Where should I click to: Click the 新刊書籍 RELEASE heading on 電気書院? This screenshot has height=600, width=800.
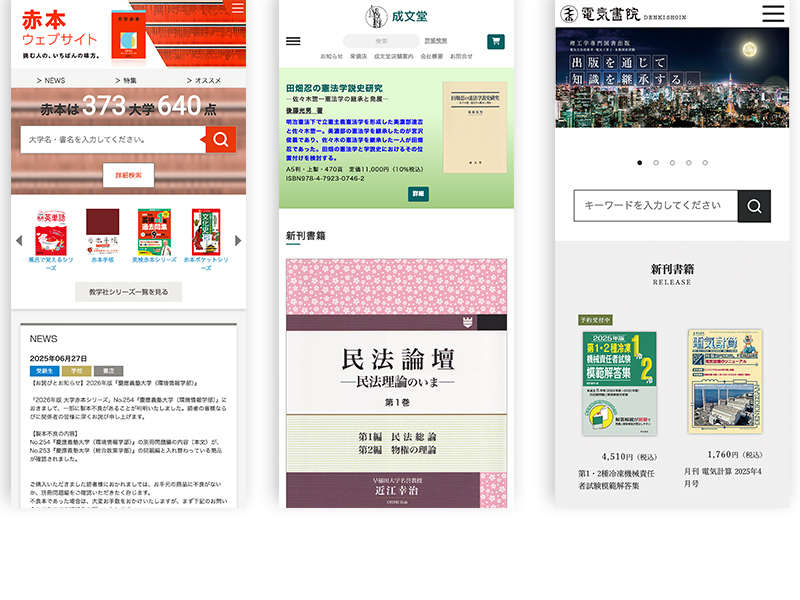pos(672,274)
